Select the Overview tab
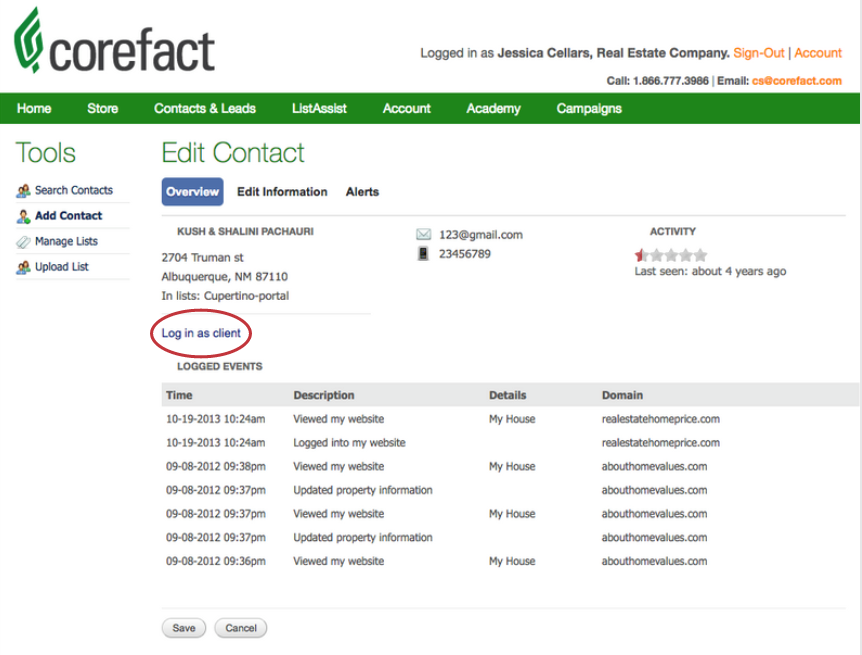This screenshot has width=862, height=655. (x=192, y=192)
